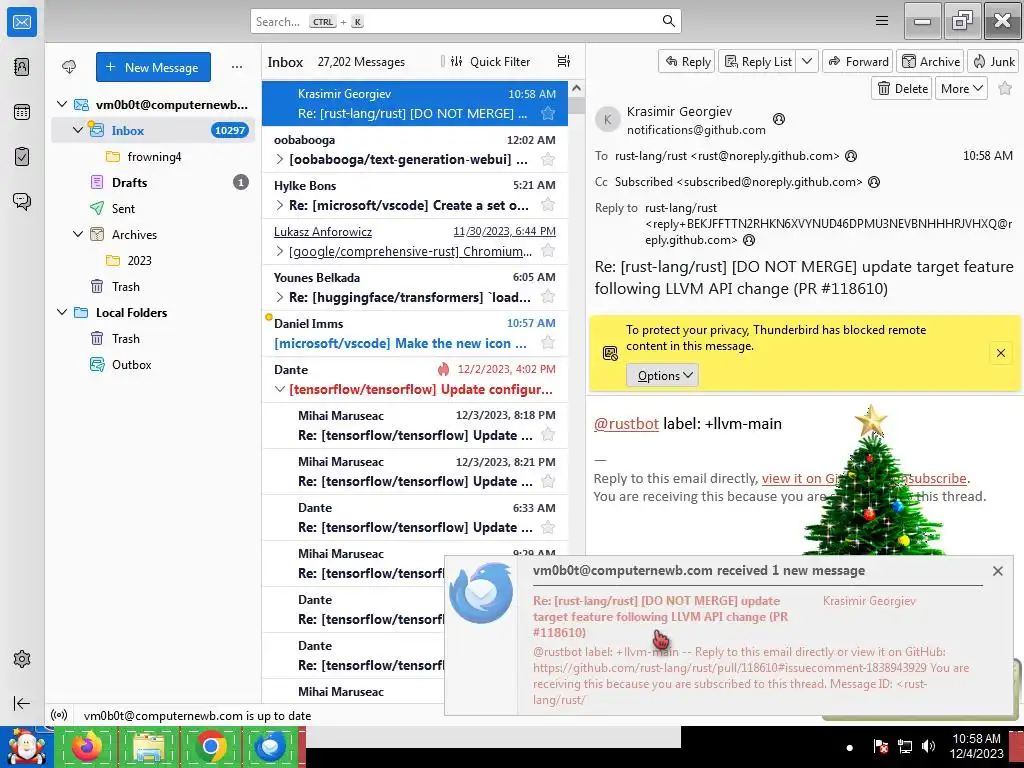Select the frowning4 folder
Screen dimensions: 1024x768
click(x=153, y=156)
